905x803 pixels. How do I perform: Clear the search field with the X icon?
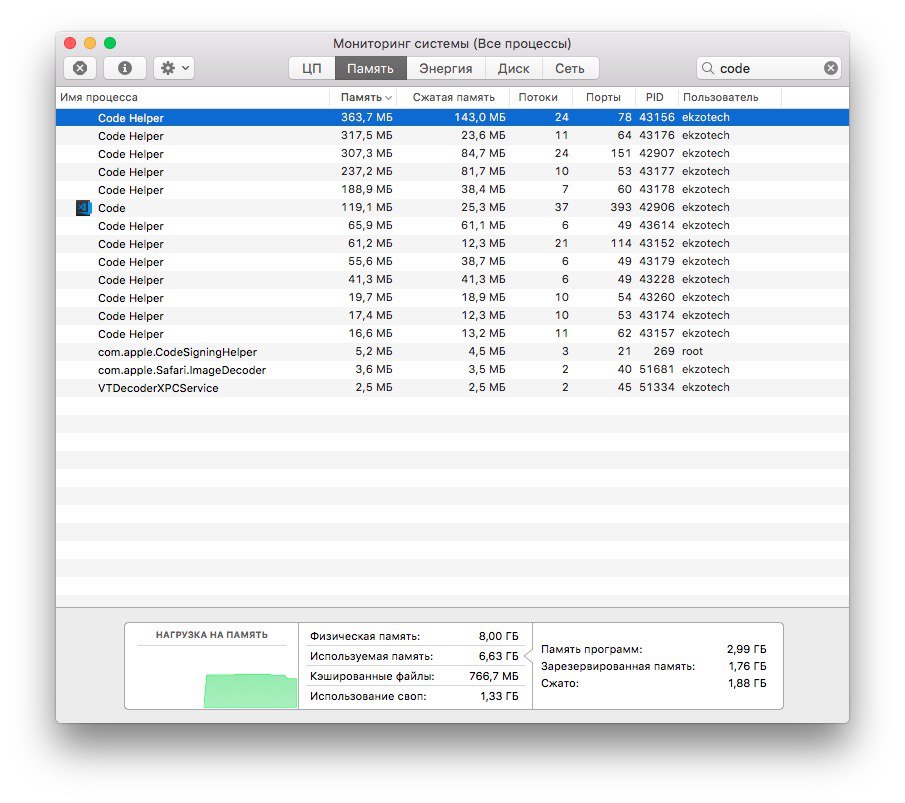pos(831,68)
